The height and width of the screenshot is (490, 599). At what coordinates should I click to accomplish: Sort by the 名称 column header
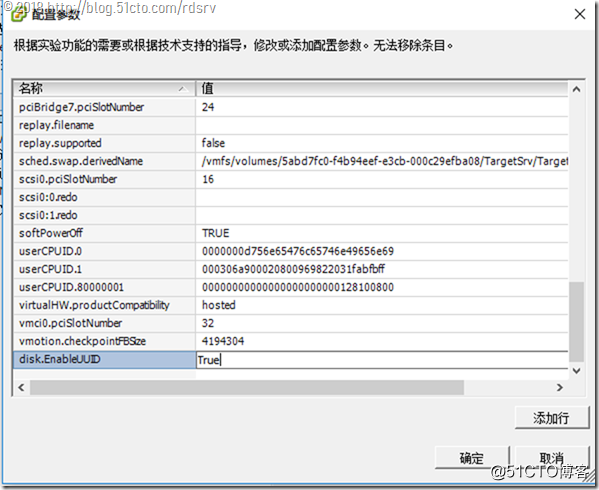pos(104,89)
